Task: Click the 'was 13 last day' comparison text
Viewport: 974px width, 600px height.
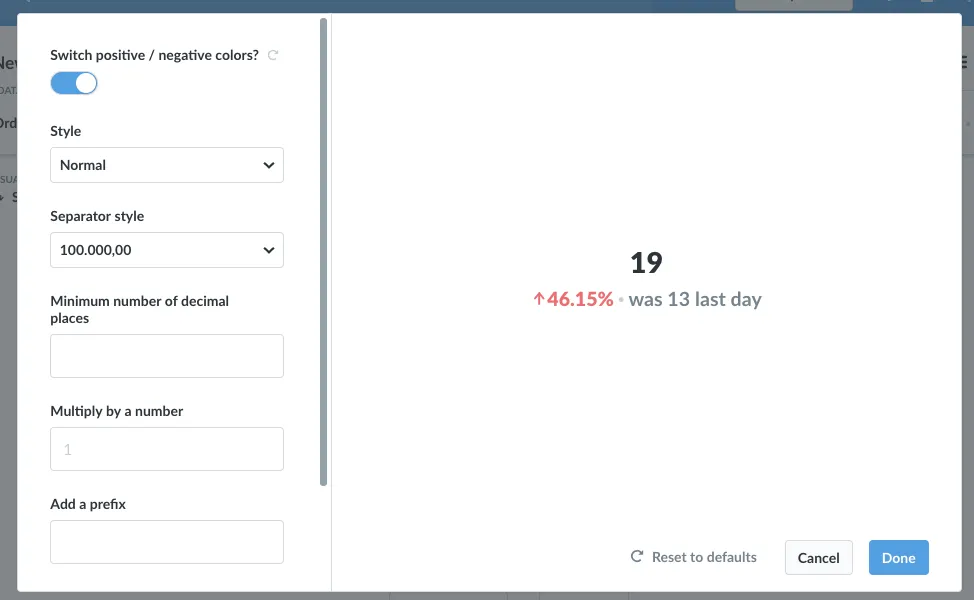Action: pyautogui.click(x=694, y=299)
